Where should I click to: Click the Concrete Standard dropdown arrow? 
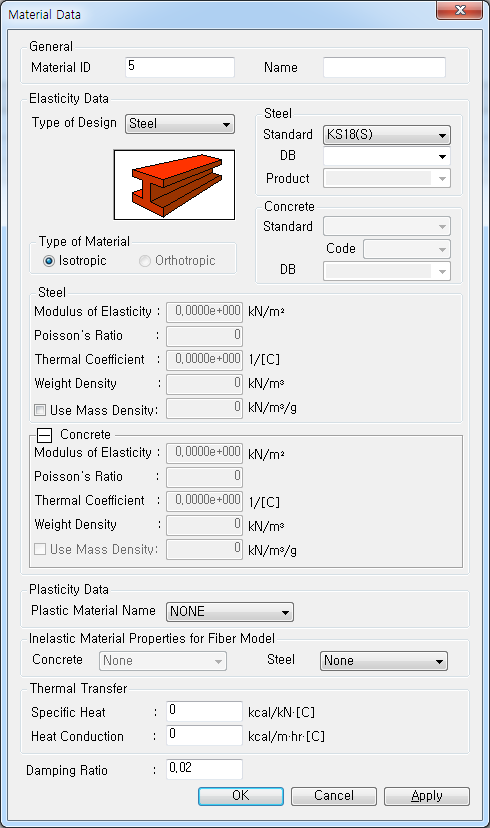click(442, 227)
